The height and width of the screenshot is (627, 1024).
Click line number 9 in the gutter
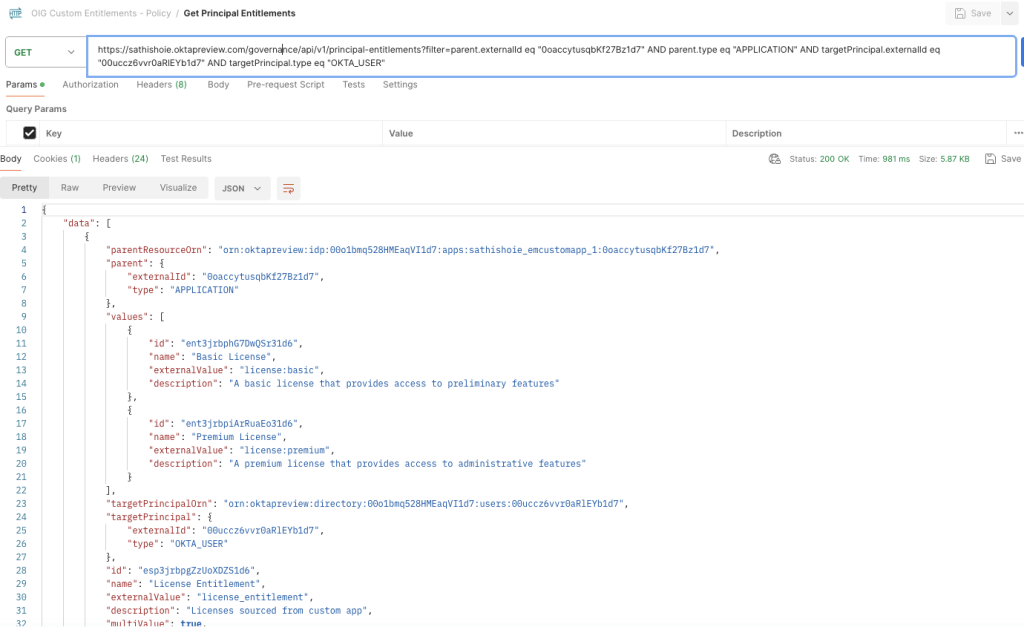pyautogui.click(x=24, y=317)
